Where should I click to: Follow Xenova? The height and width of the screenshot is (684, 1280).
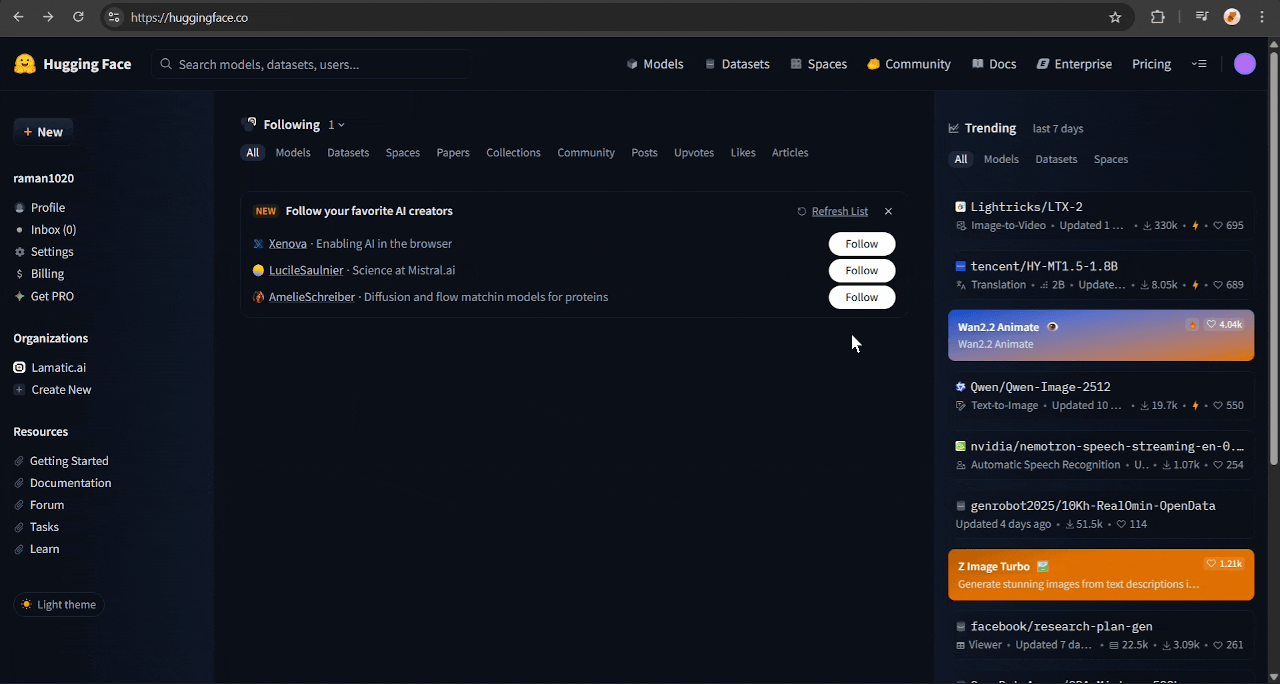tap(861, 244)
